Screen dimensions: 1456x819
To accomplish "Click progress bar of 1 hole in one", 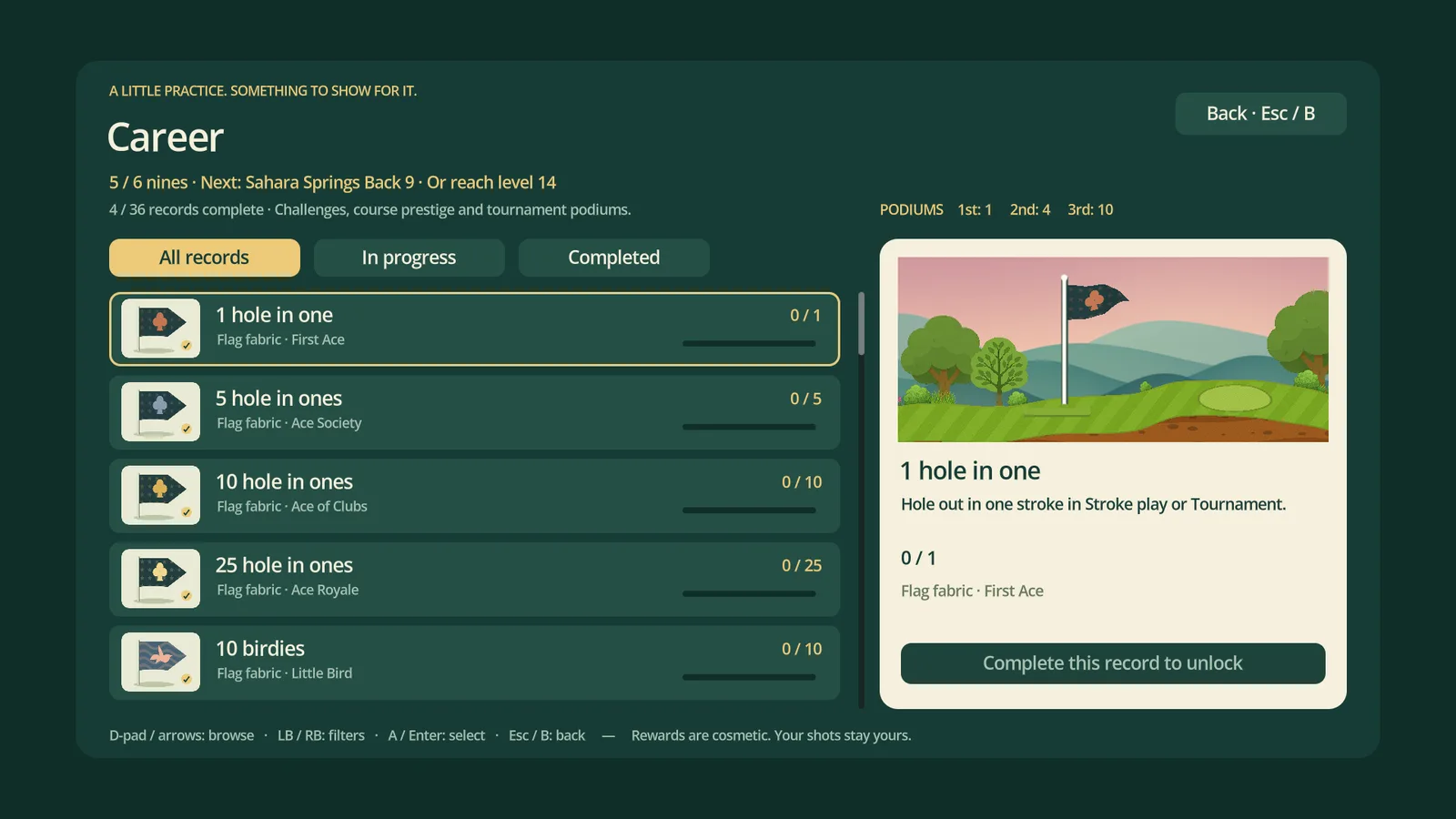I will 749,344.
